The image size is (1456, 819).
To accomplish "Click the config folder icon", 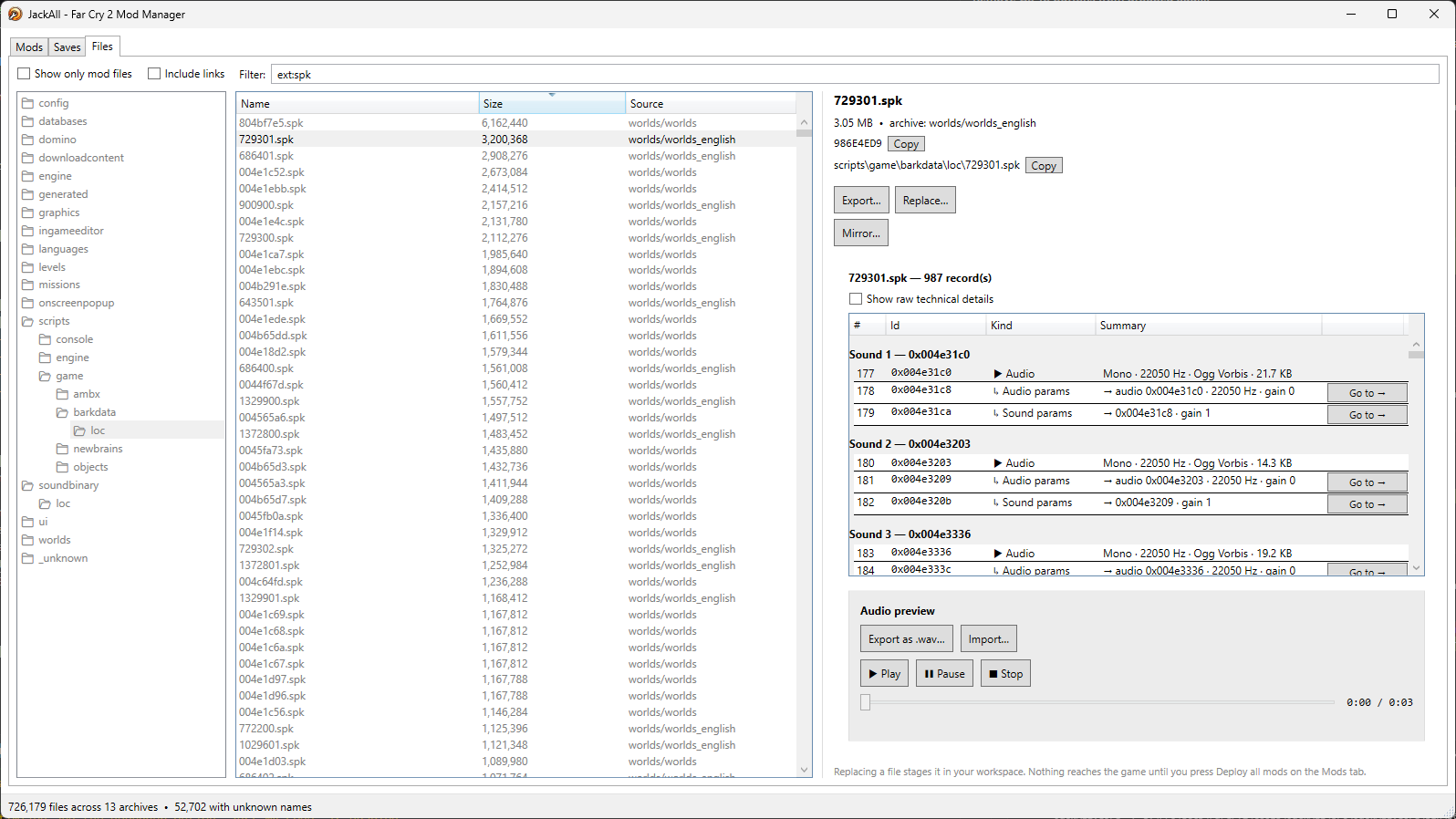I will pyautogui.click(x=27, y=103).
